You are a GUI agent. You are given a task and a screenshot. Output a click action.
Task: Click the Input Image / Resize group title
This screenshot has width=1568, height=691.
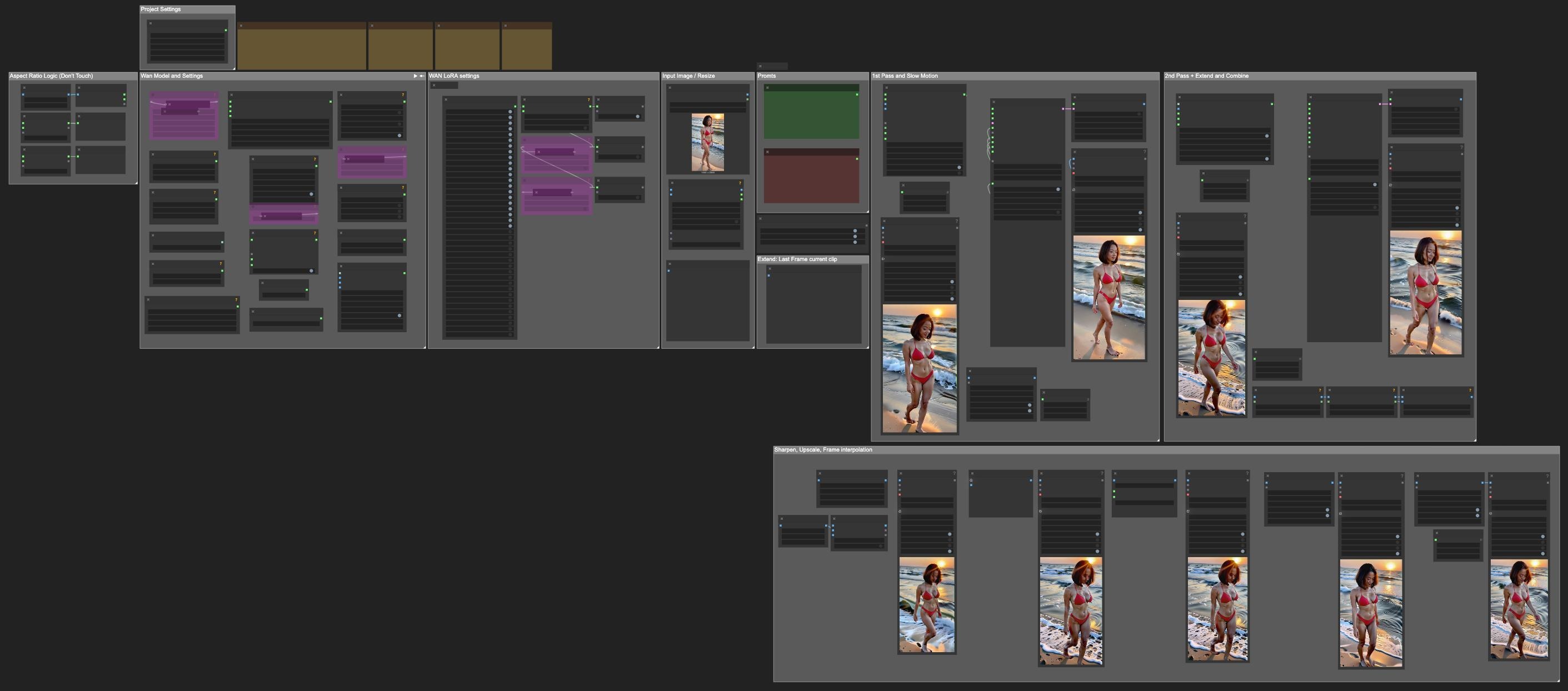[x=688, y=76]
